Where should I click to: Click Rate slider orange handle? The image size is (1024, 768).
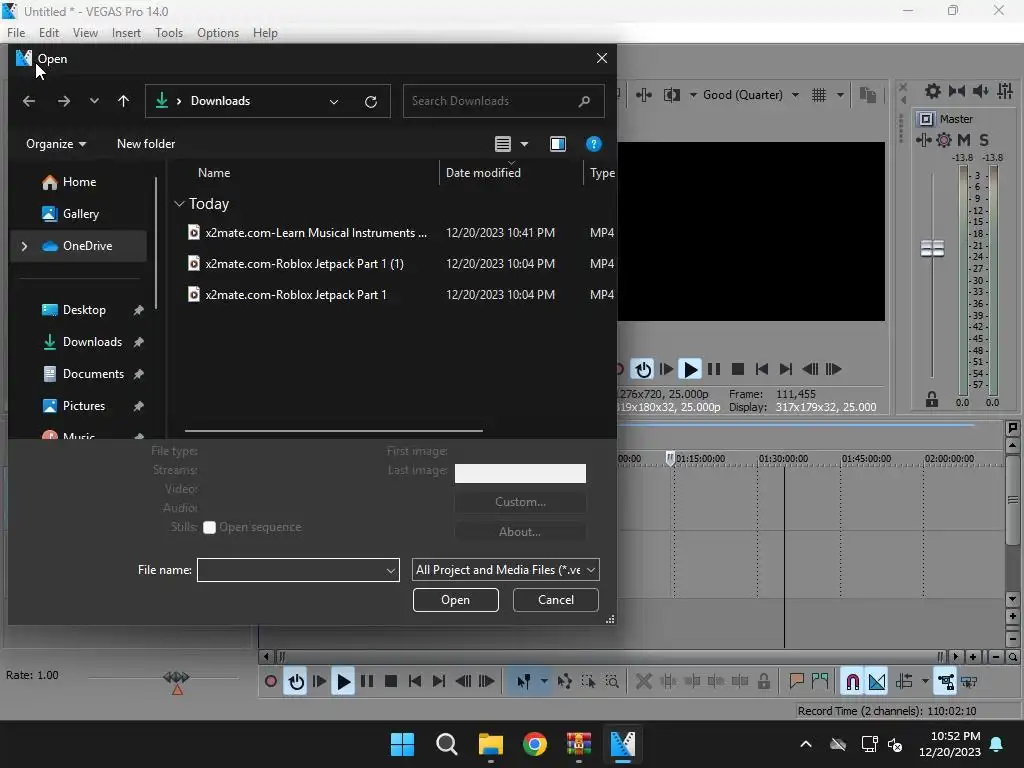click(x=177, y=690)
